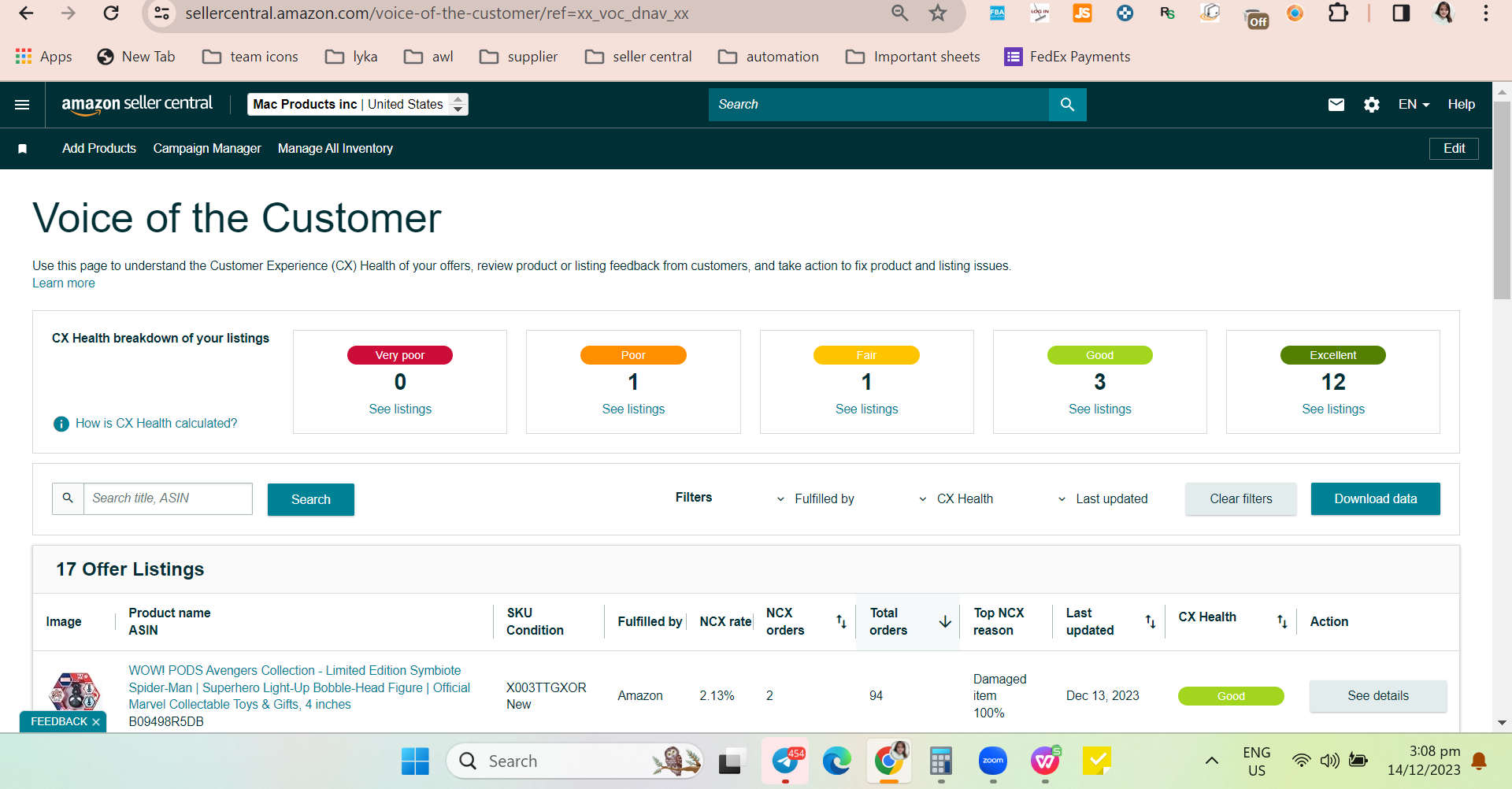Image resolution: width=1512 pixels, height=789 pixels.
Task: Open the Help menu in Seller Central
Action: tap(1462, 105)
